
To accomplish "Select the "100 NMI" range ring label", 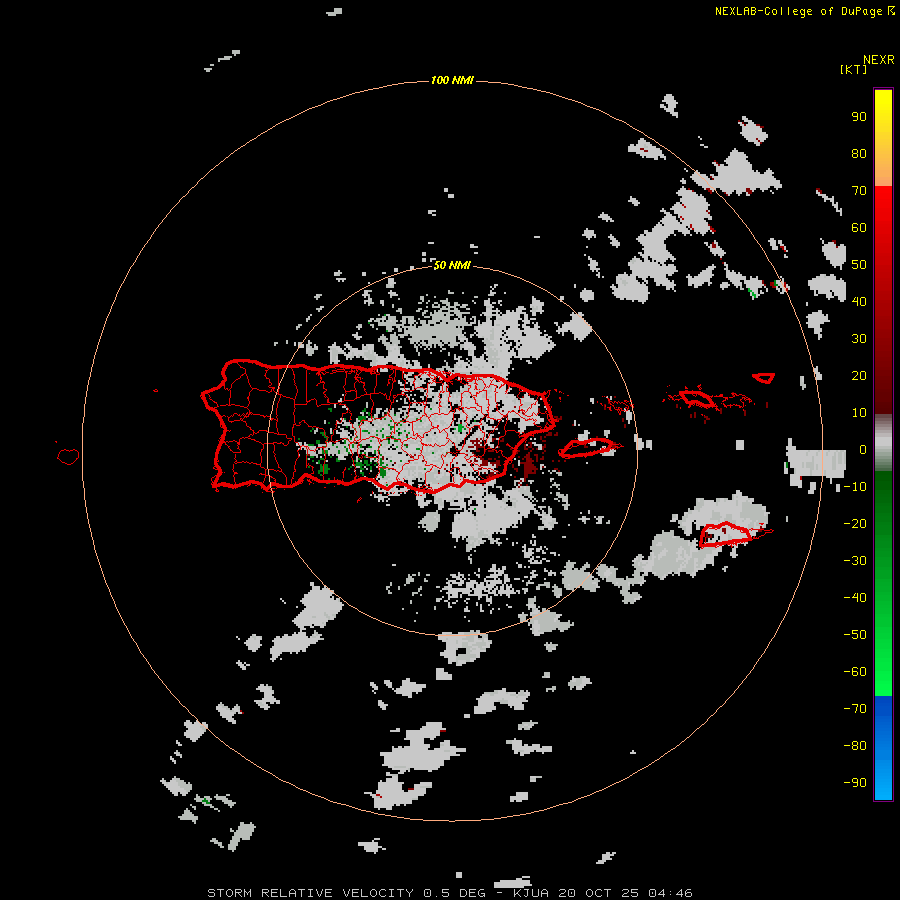I will point(452,80).
